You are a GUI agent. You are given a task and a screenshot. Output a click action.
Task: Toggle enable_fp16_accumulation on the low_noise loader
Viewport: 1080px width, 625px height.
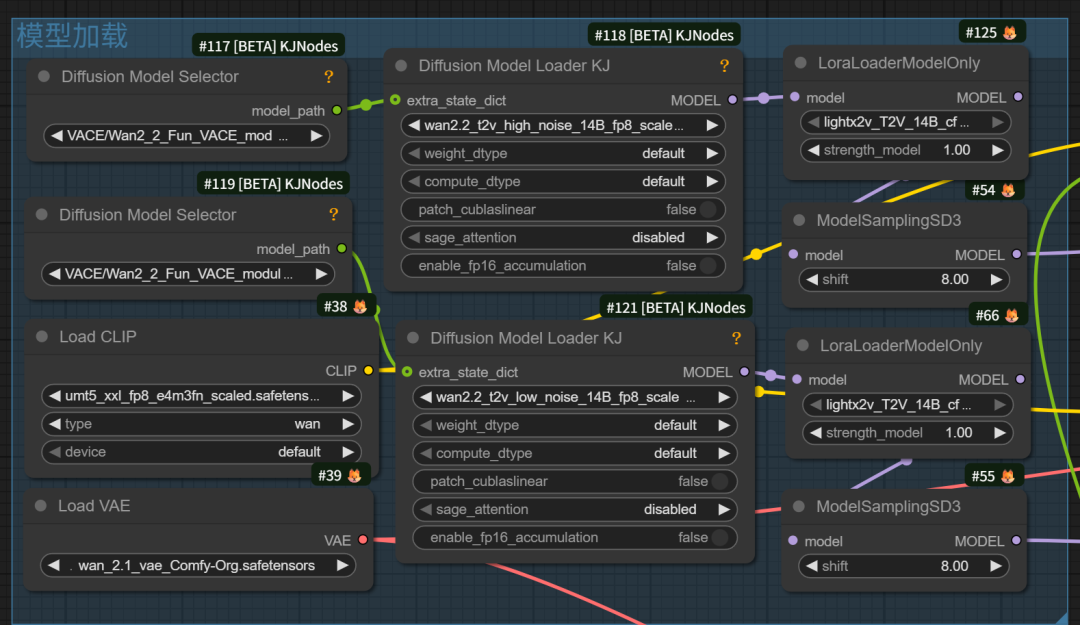(574, 537)
